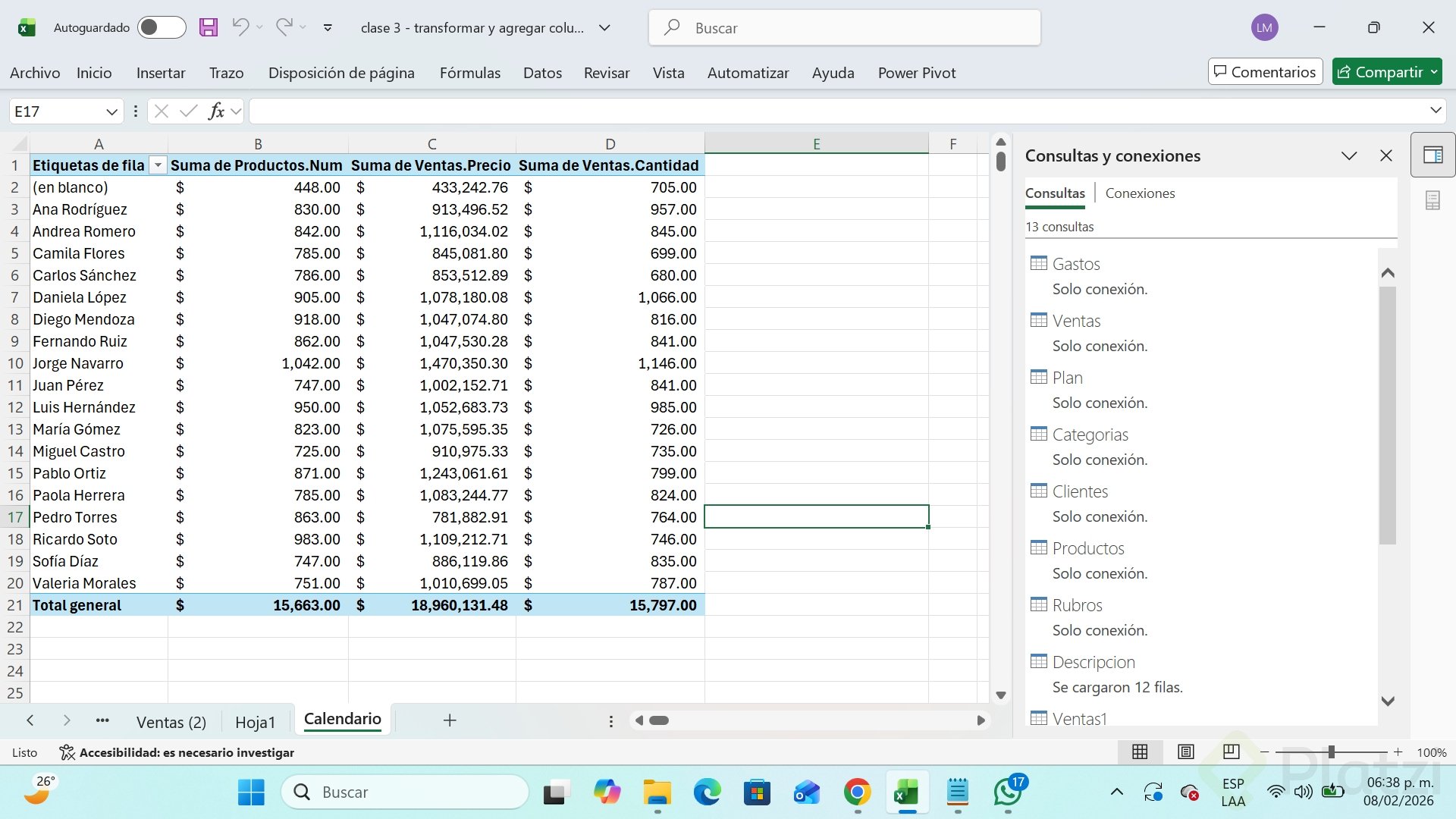Image resolution: width=1456 pixels, height=819 pixels.
Task: Toggle the Autoguardado switch
Action: pos(162,28)
